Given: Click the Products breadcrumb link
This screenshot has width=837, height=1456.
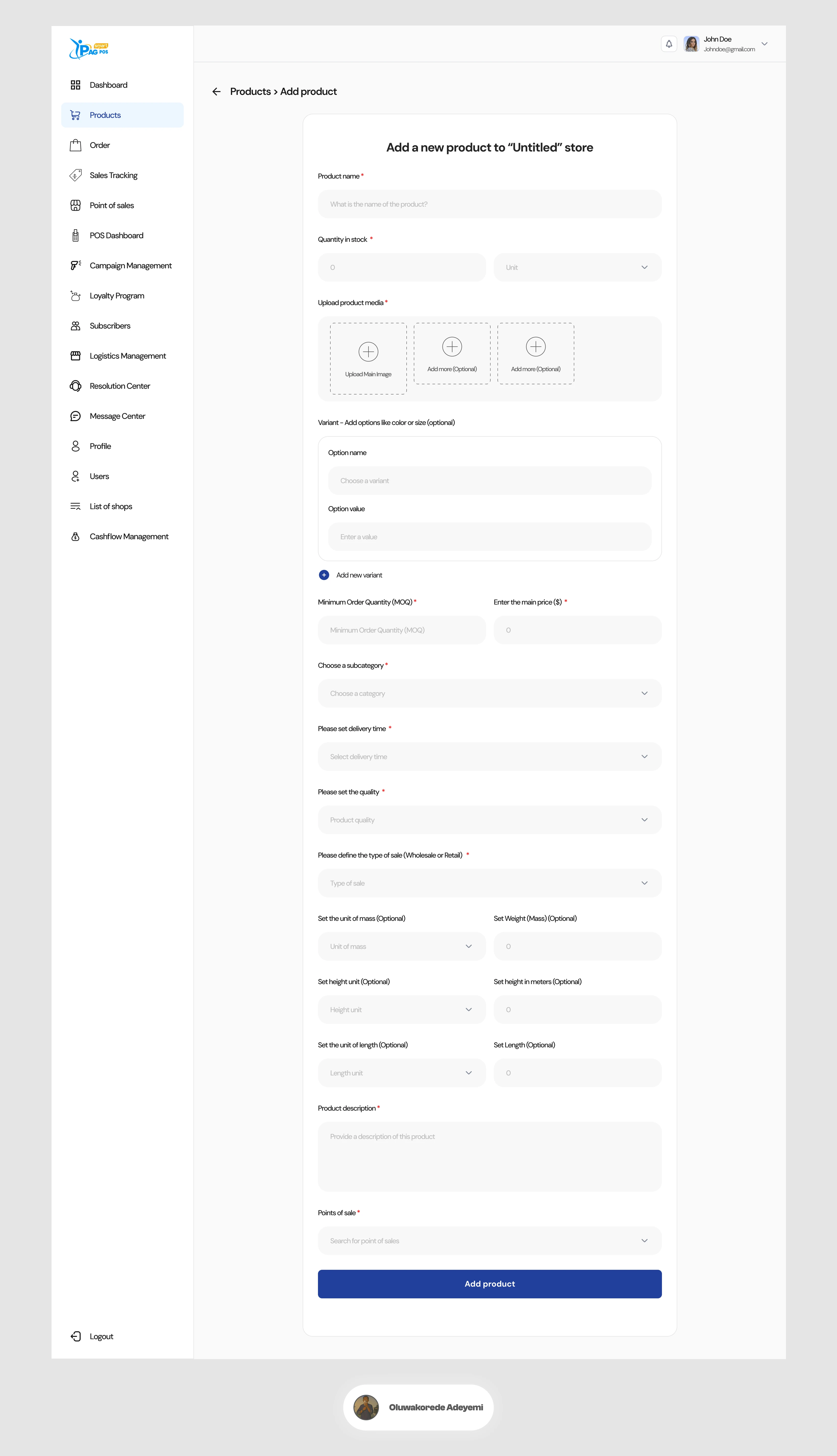Looking at the screenshot, I should 250,91.
